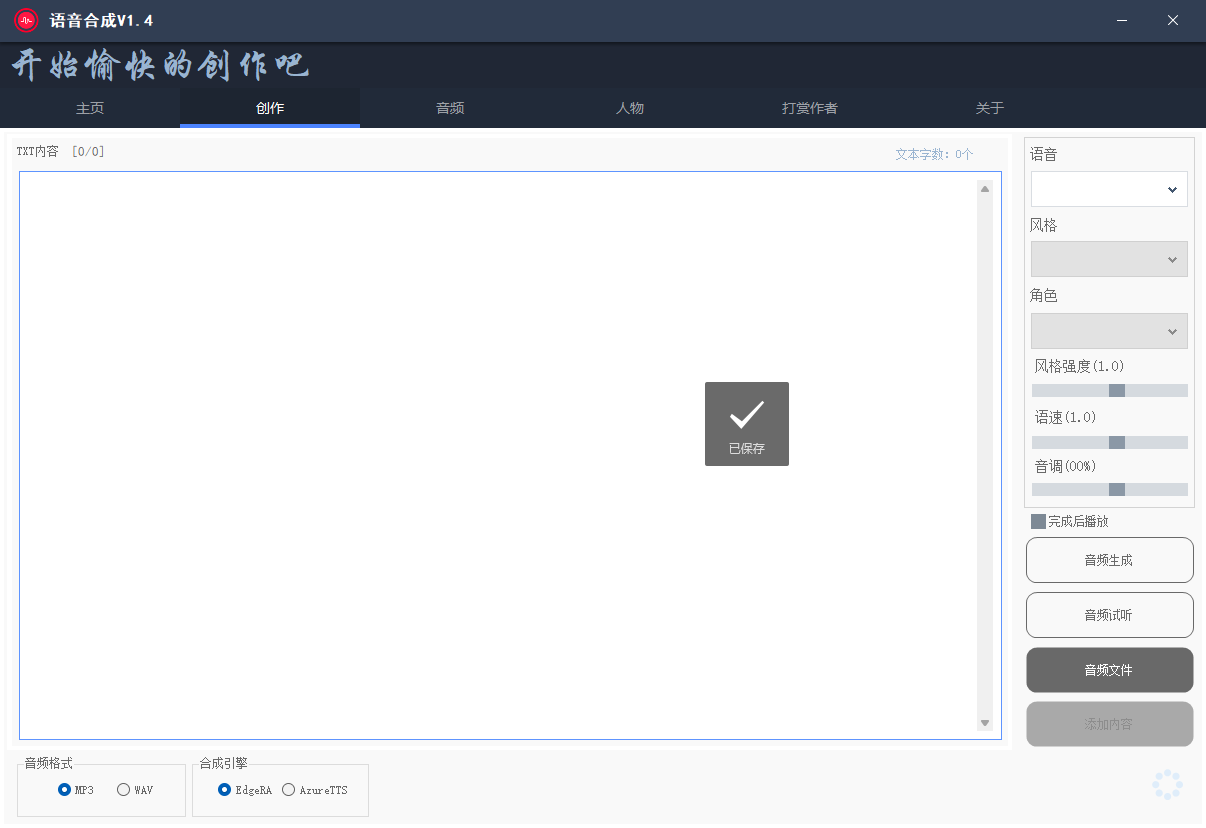The width and height of the screenshot is (1206, 828).
Task: Click the saved checkmark notification
Action: 747,424
